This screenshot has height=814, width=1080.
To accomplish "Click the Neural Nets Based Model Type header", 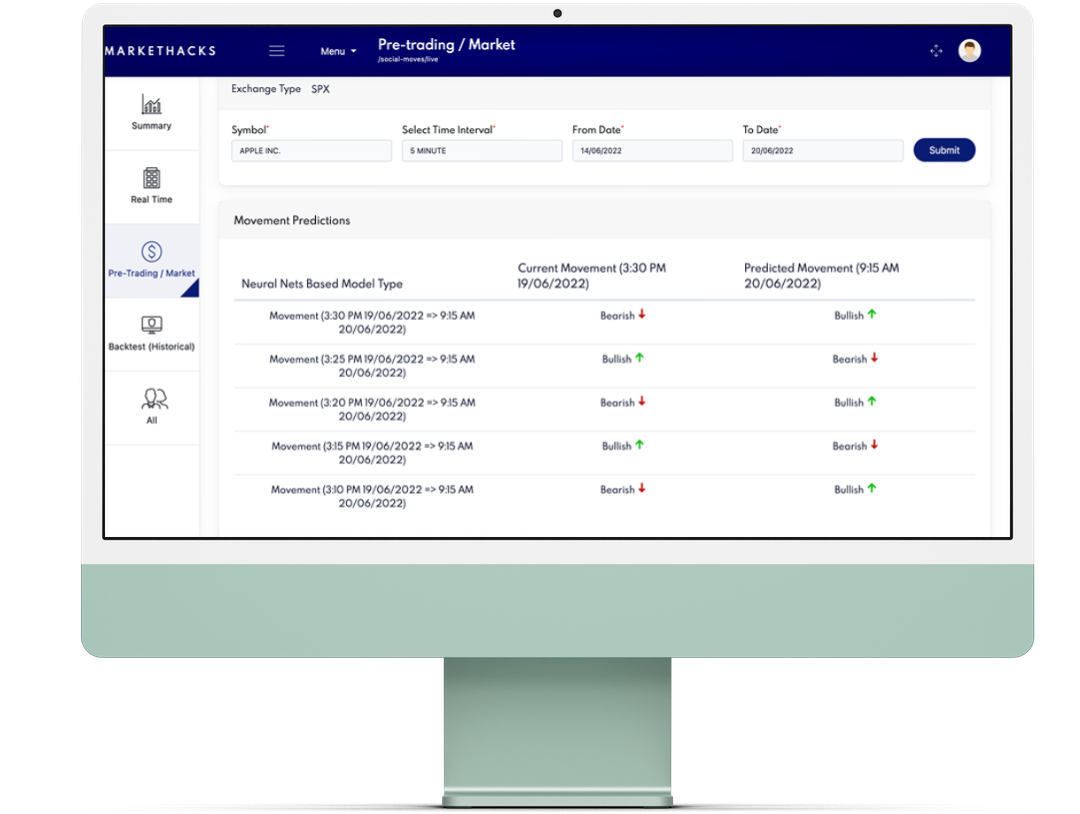I will [322, 284].
